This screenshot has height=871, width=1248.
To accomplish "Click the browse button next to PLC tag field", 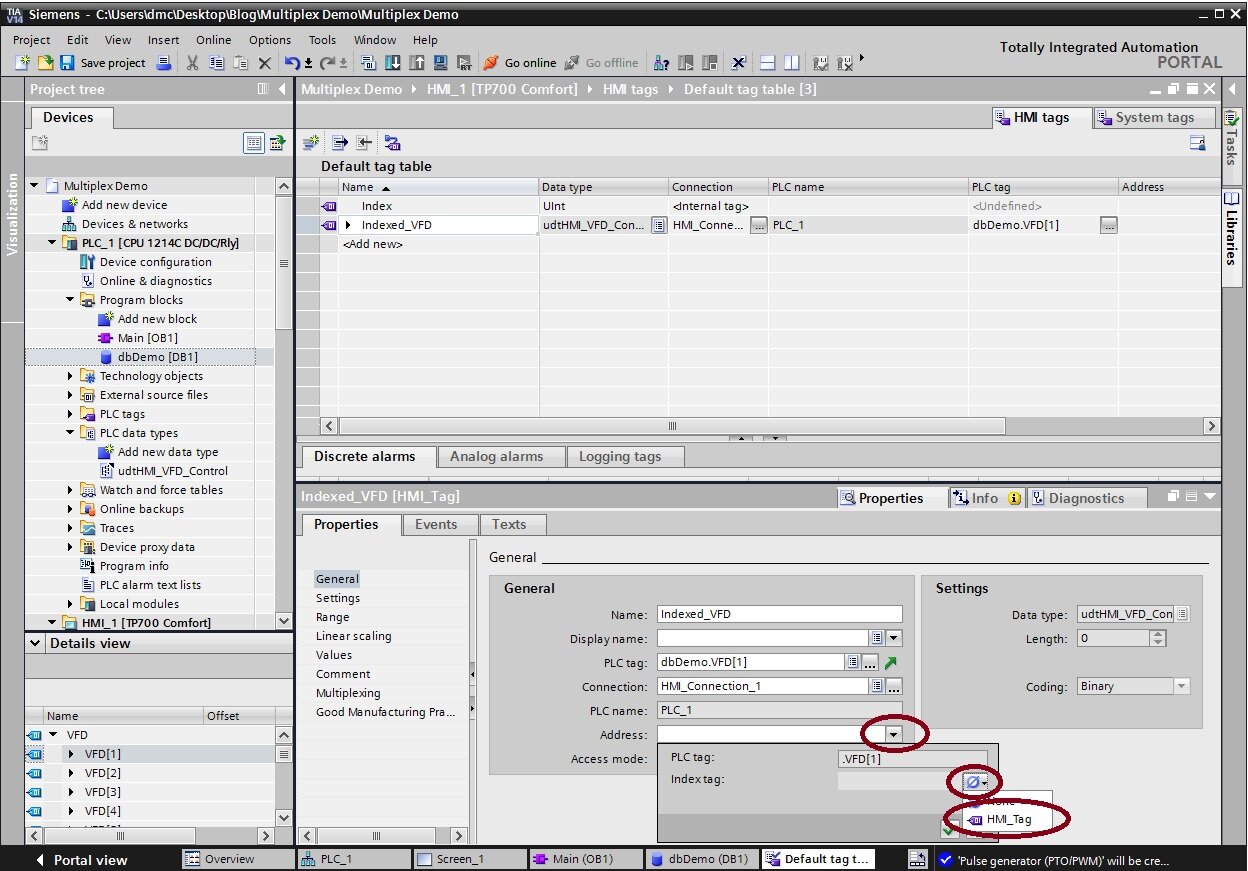I will [871, 662].
